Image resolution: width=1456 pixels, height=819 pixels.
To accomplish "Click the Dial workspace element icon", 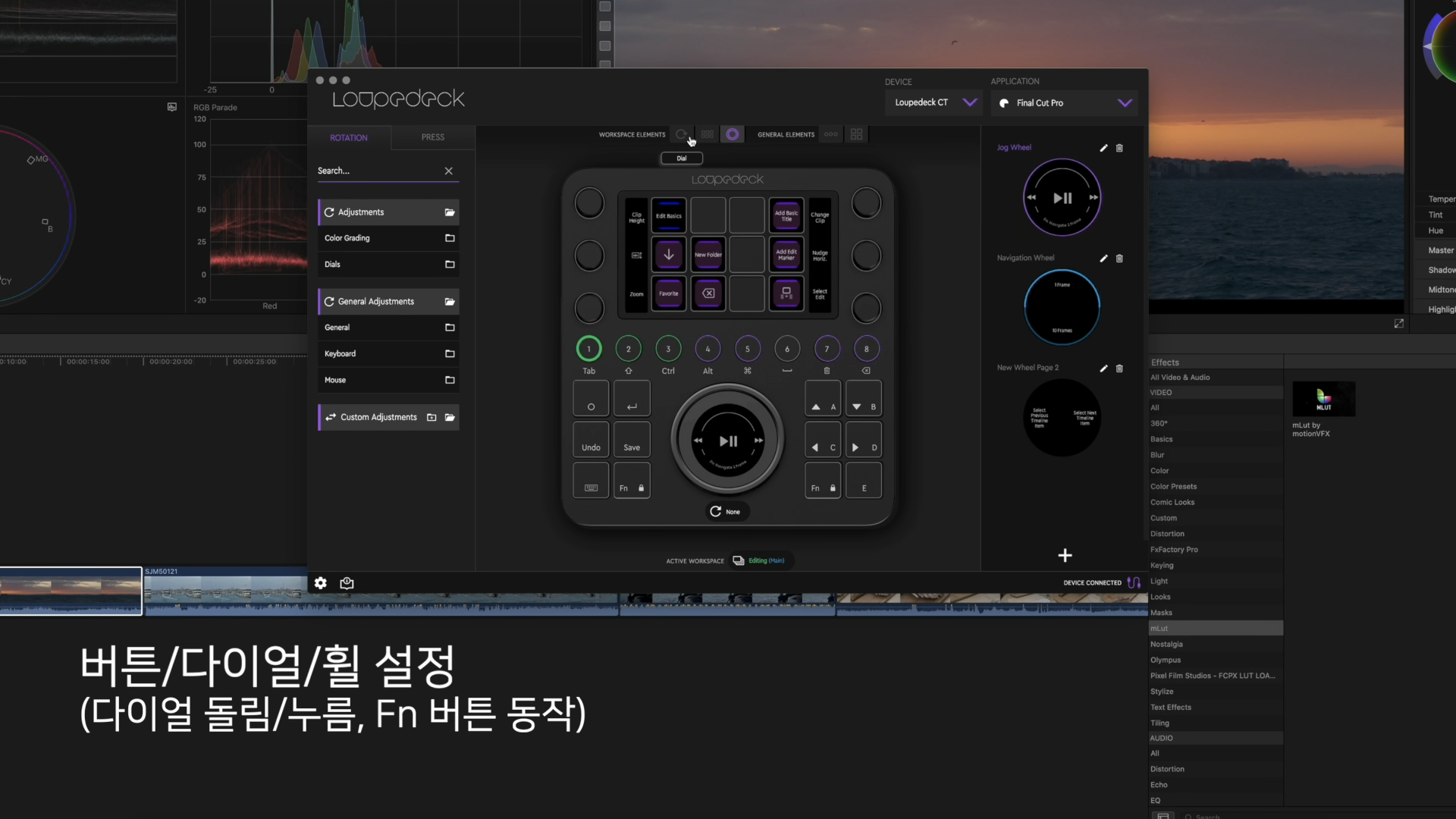I will pyautogui.click(x=681, y=134).
